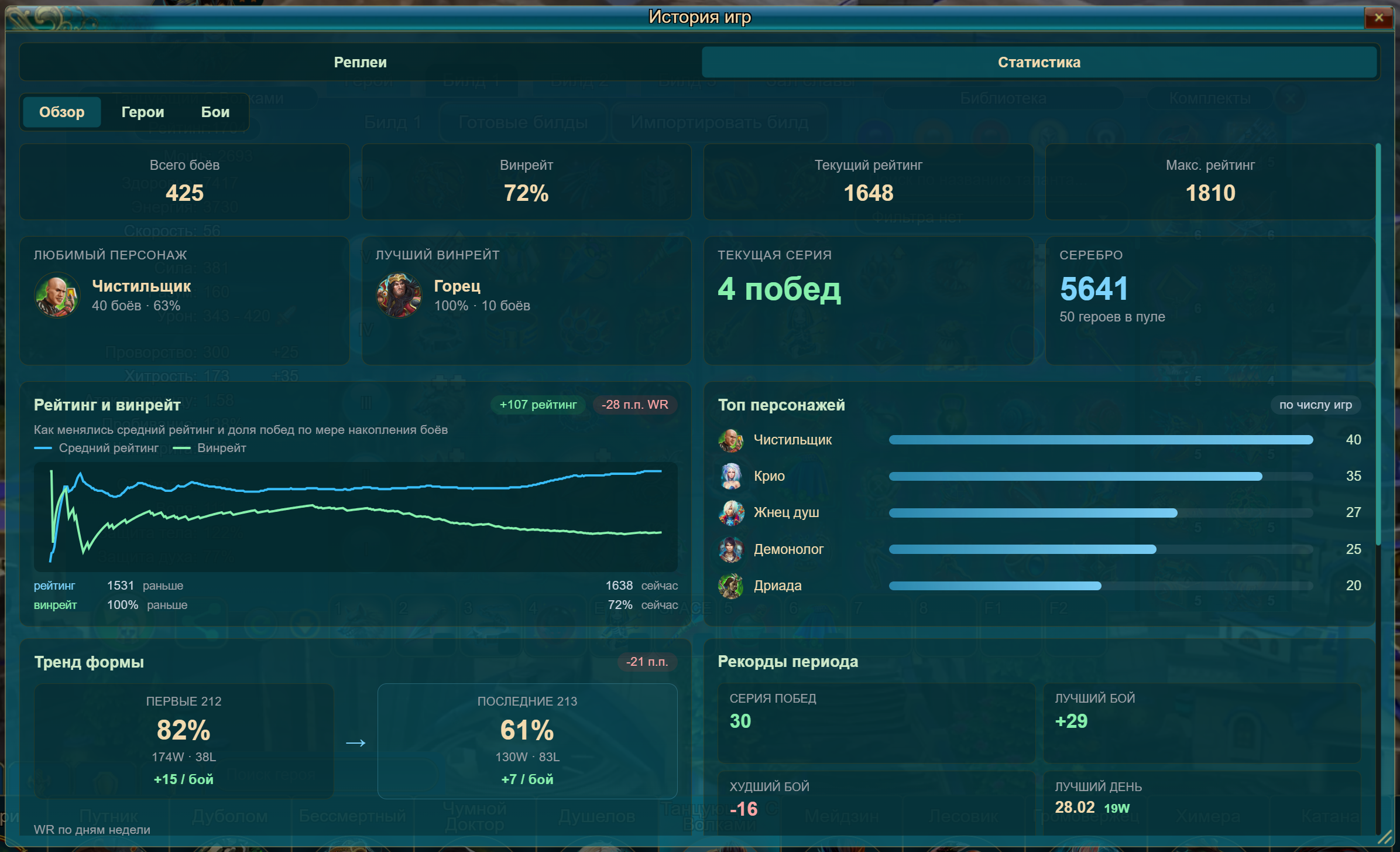Viewport: 1400px width, 852px height.
Task: Open the Бои sub-tab
Action: coord(215,112)
